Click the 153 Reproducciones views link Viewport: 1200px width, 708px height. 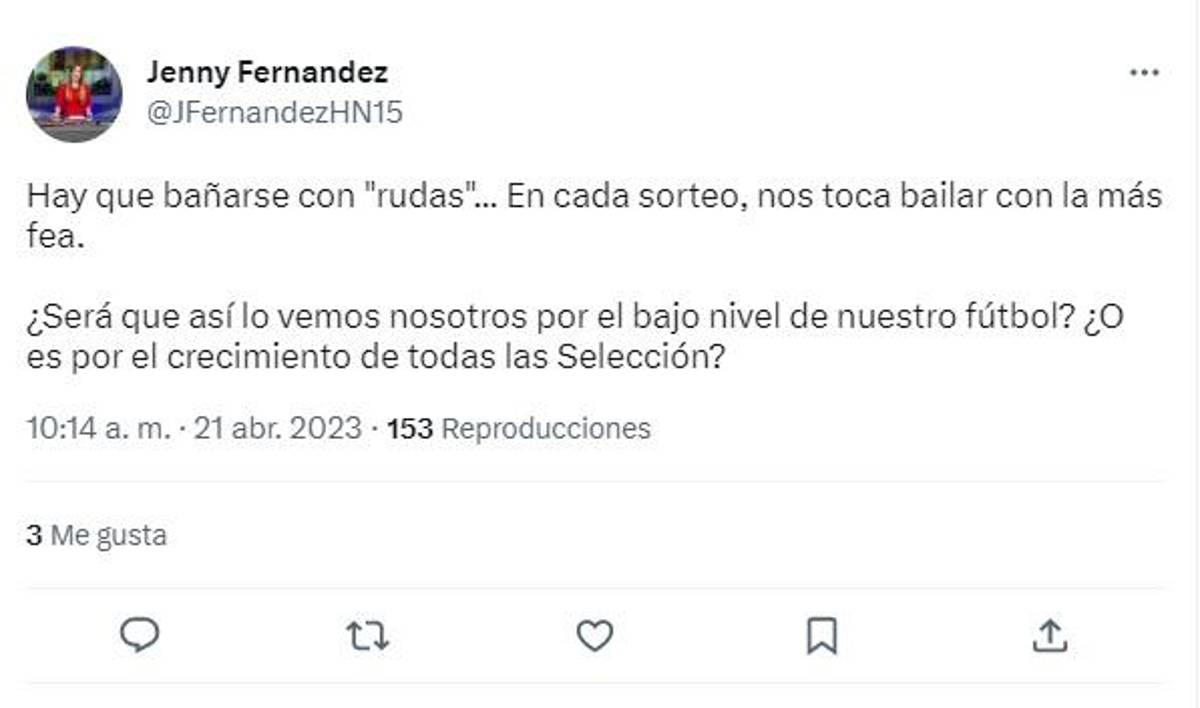[x=517, y=428]
